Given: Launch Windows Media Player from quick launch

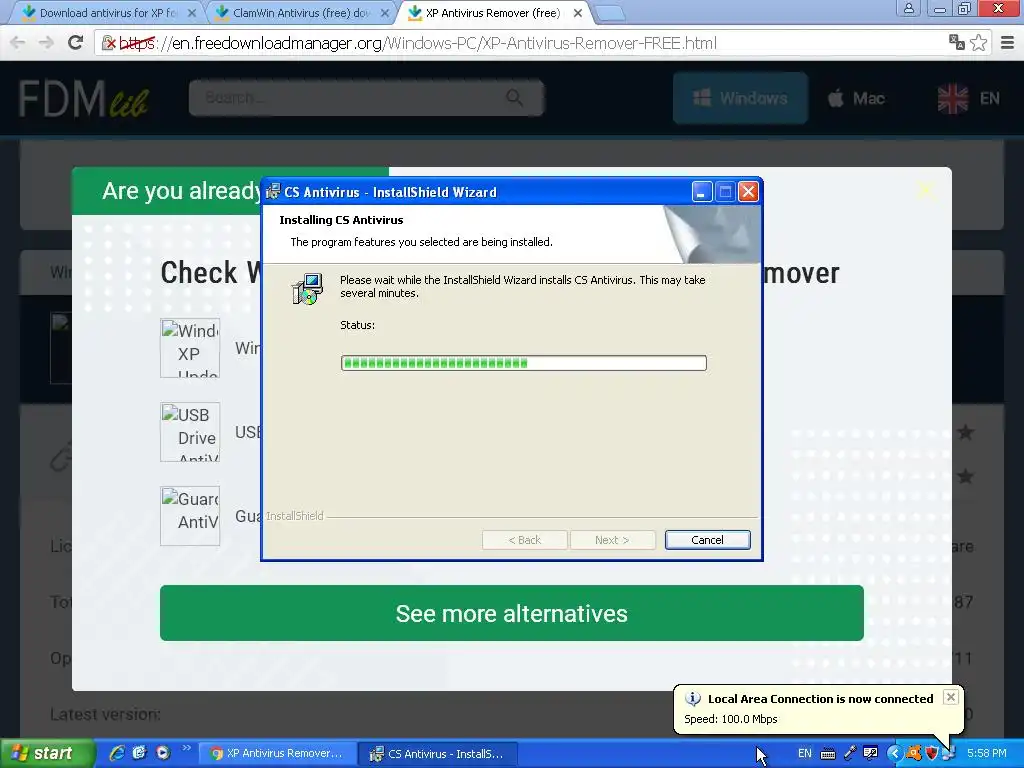Looking at the screenshot, I should tap(163, 753).
